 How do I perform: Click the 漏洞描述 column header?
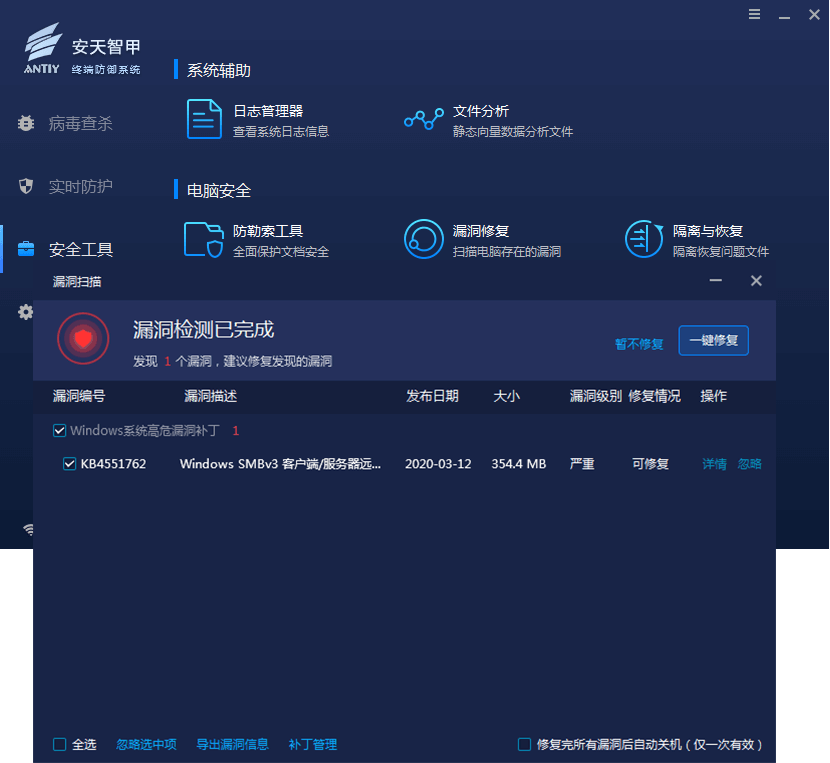(x=210, y=396)
